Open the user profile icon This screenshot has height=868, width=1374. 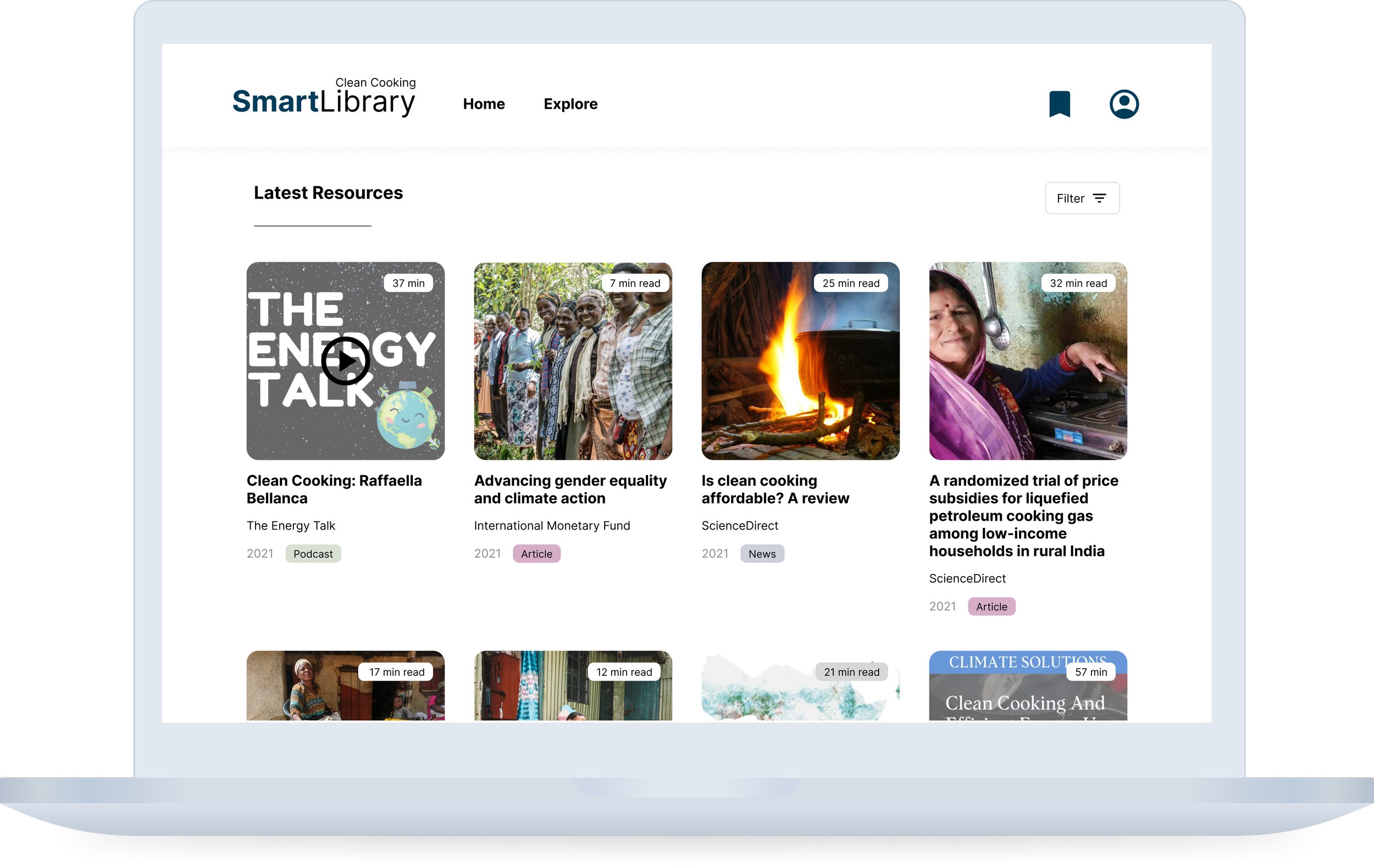pos(1123,104)
